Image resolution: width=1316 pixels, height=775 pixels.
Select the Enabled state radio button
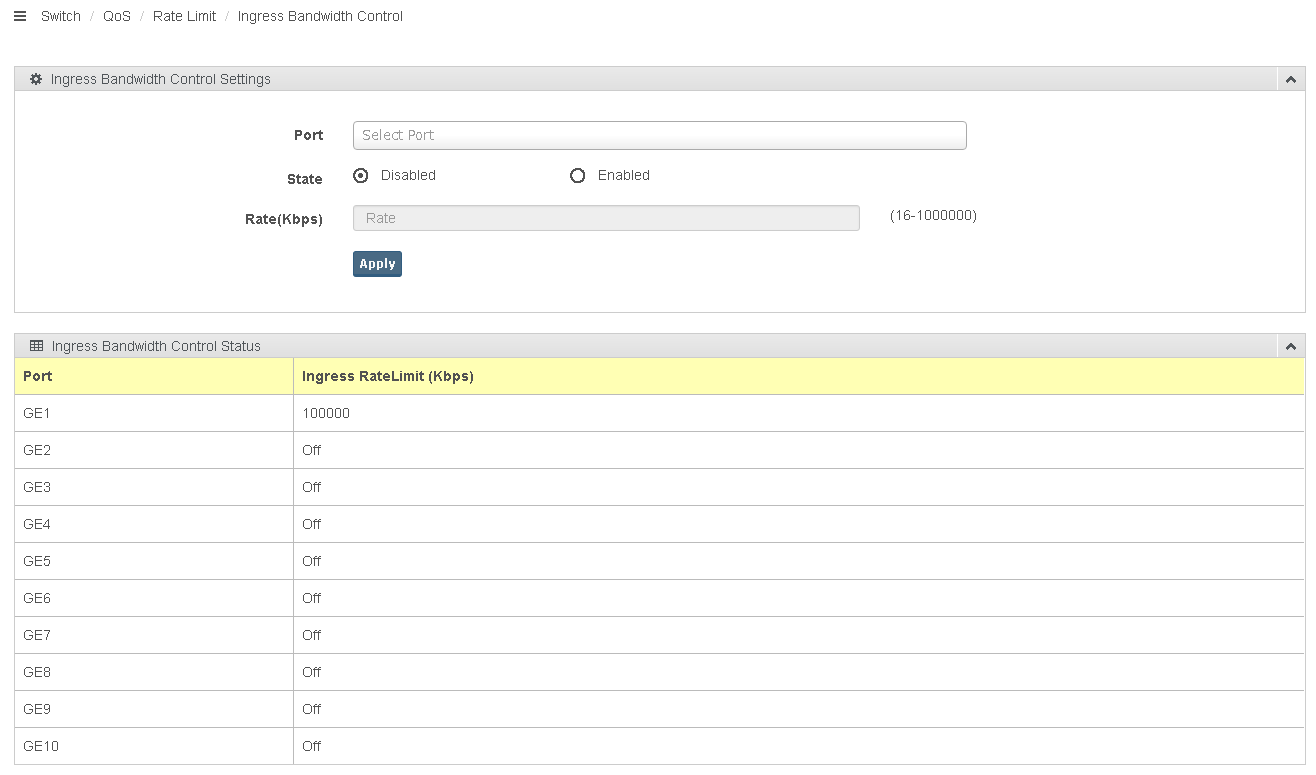click(577, 176)
